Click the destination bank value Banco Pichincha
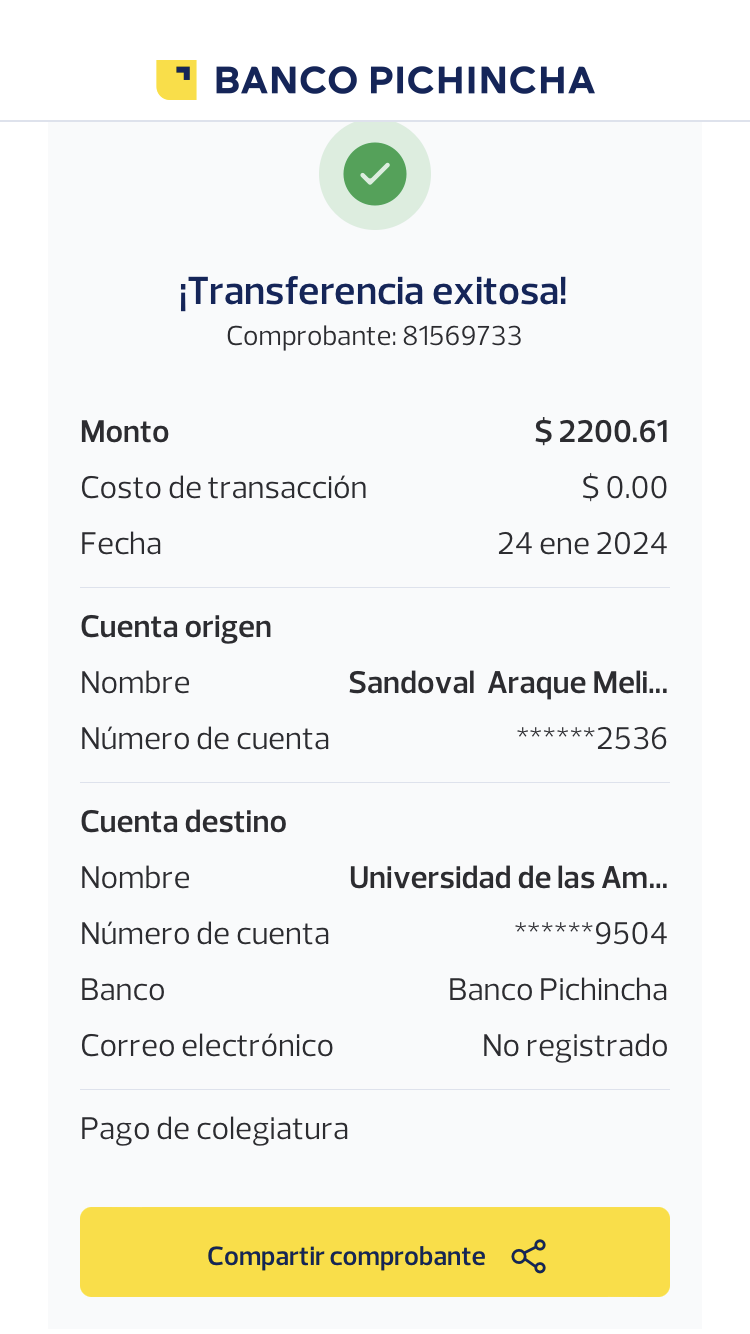Image resolution: width=750 pixels, height=1334 pixels. click(x=557, y=990)
